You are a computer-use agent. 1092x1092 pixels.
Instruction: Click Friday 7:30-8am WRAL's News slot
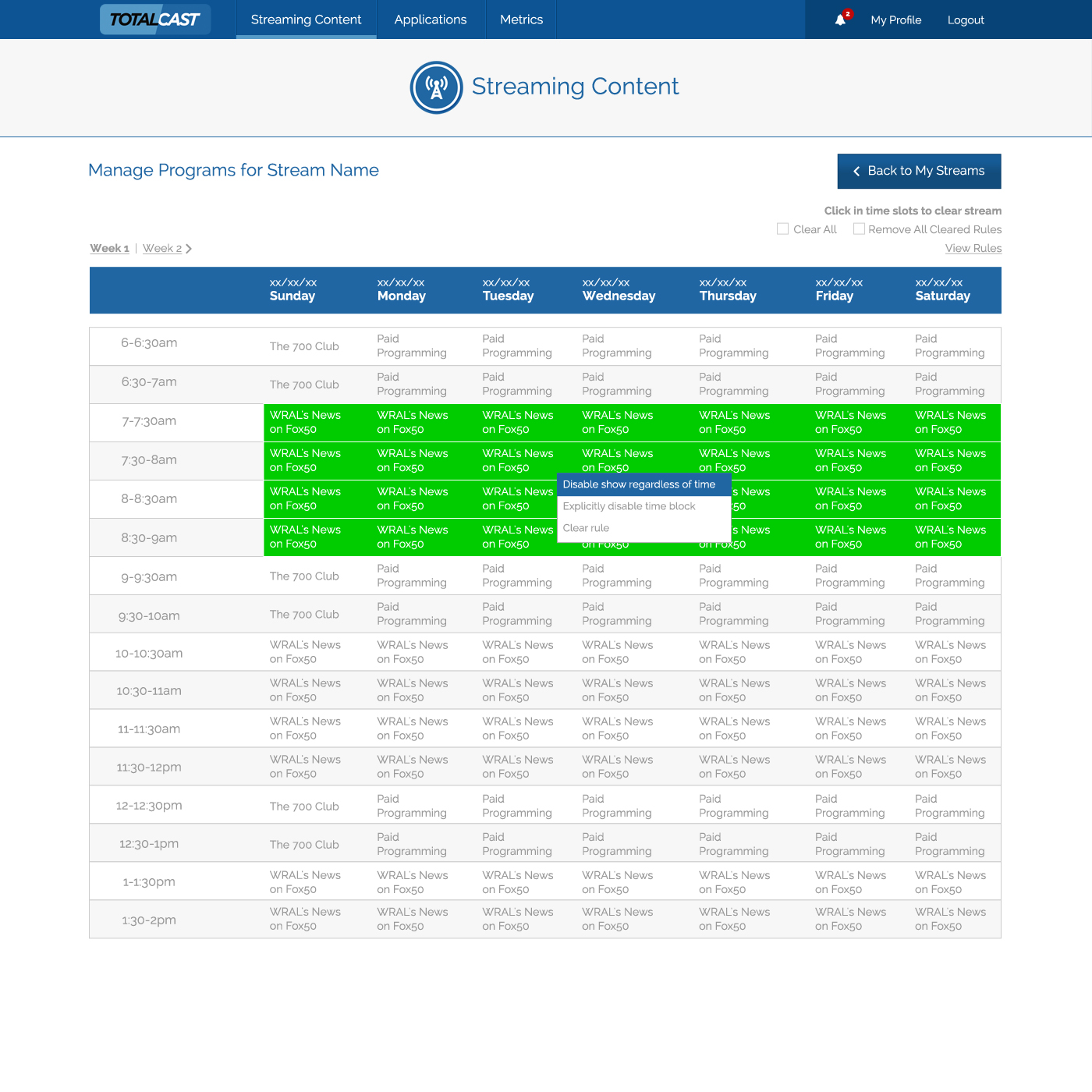coord(850,461)
